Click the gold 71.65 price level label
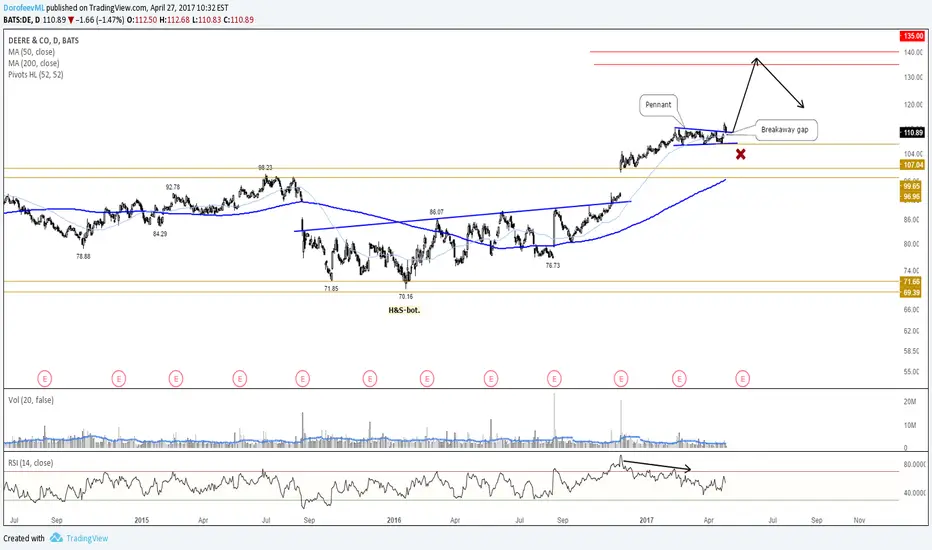Image resolution: width=932 pixels, height=550 pixels. 912,281
